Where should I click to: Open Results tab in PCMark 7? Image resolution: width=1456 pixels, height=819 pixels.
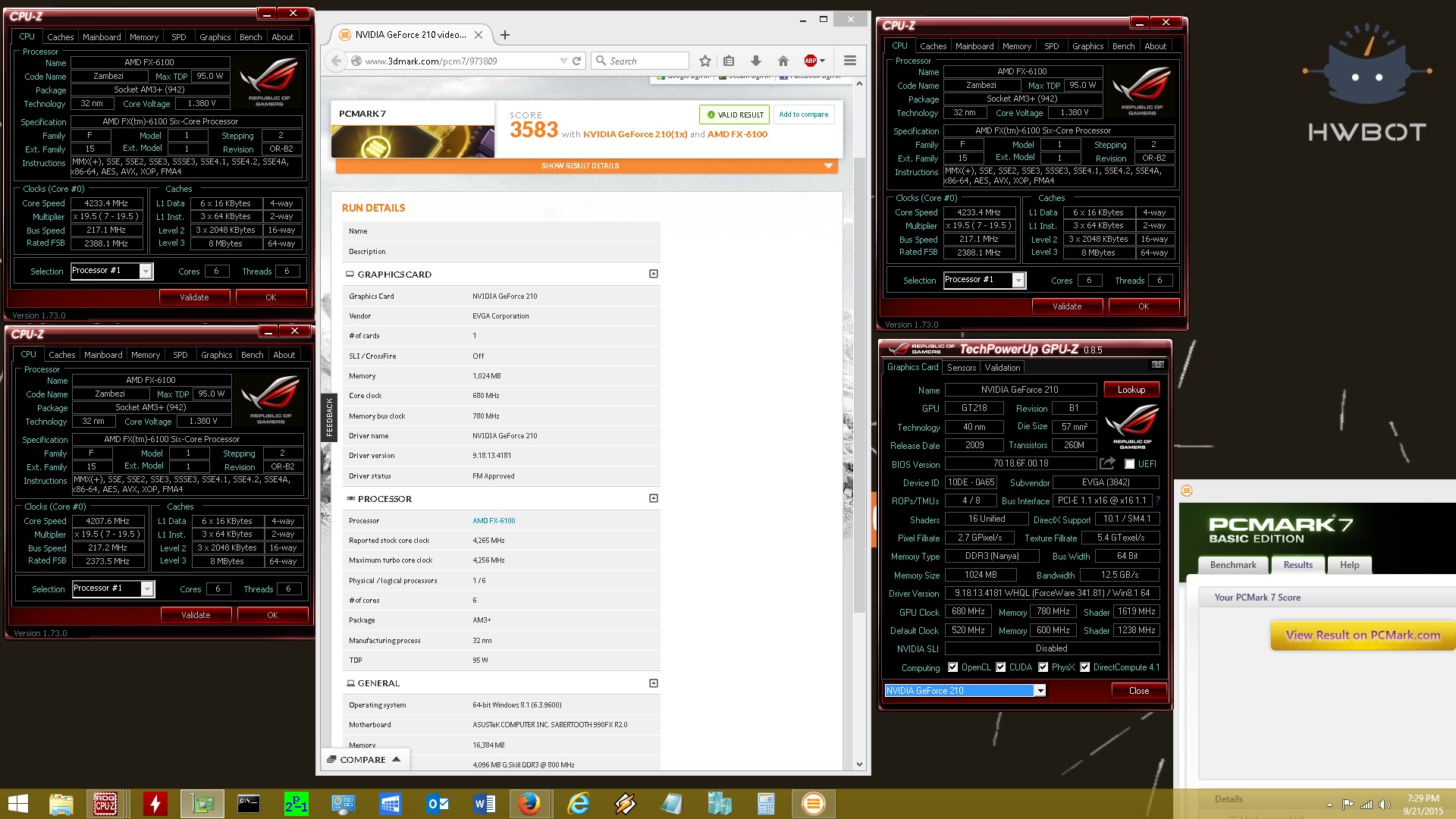(1298, 565)
